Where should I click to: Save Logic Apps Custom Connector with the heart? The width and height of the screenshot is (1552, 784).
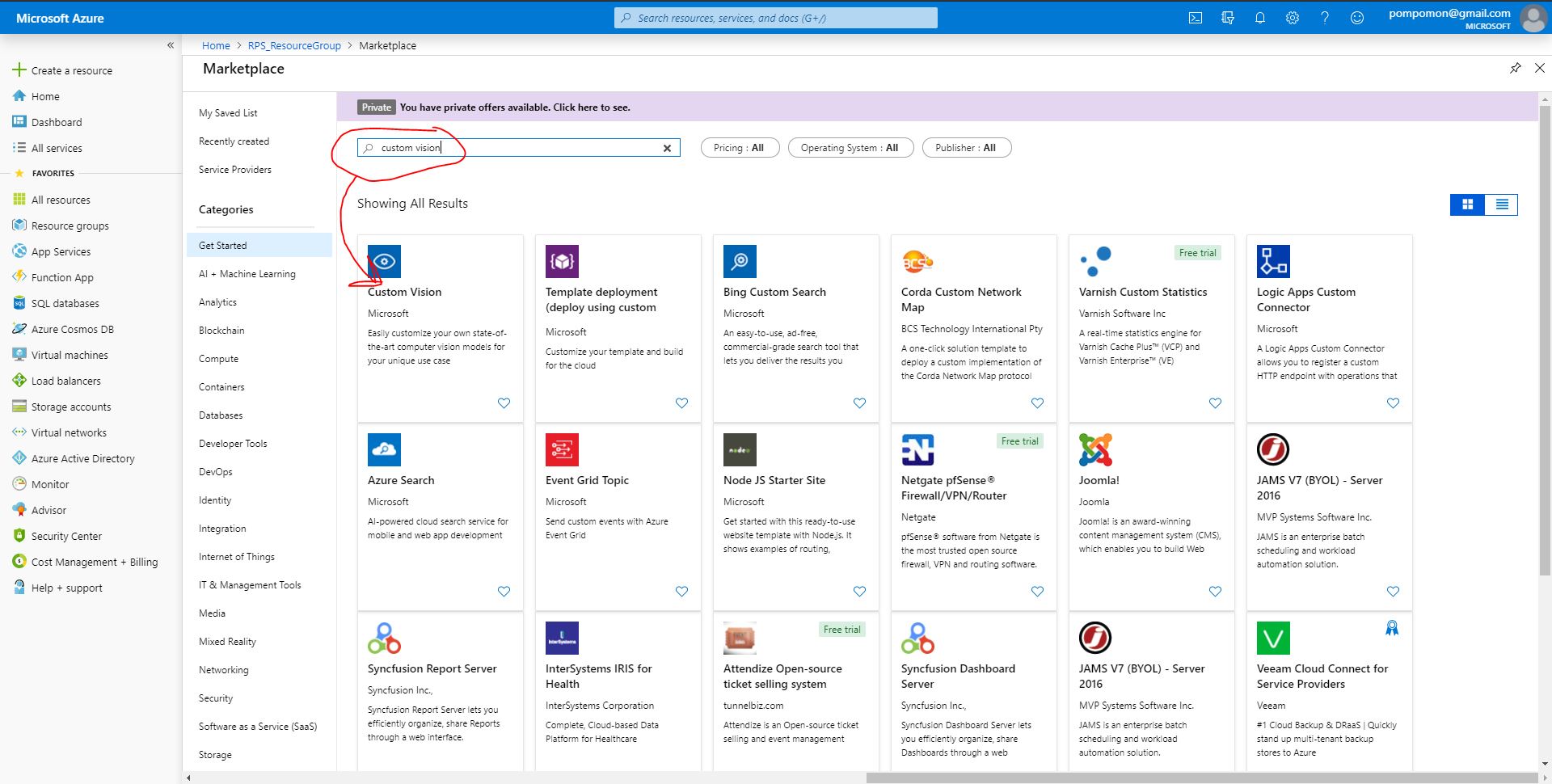pyautogui.click(x=1393, y=403)
